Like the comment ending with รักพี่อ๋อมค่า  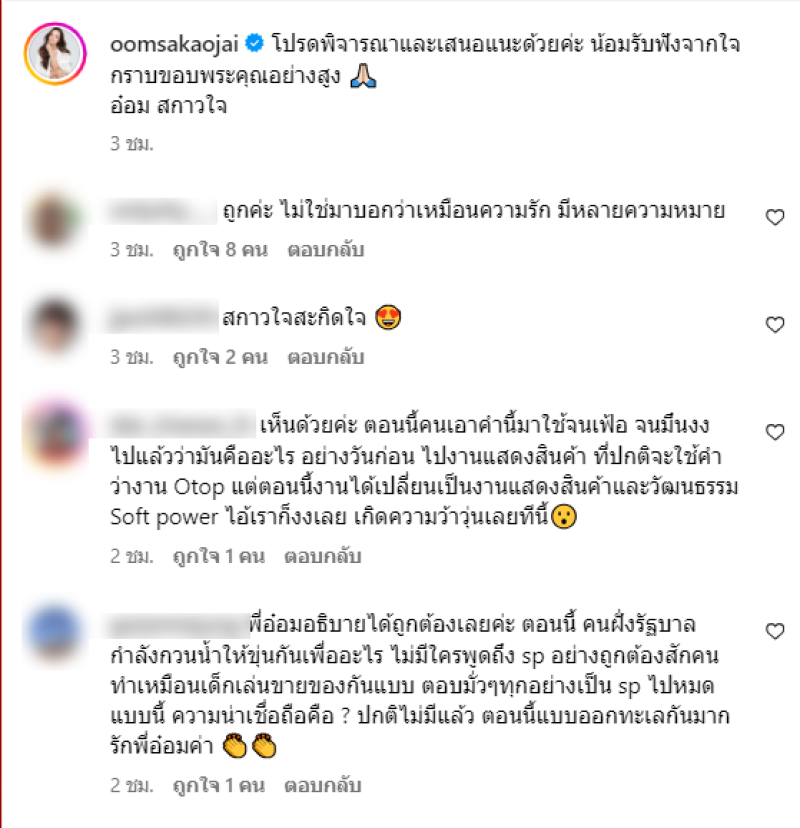click(775, 631)
